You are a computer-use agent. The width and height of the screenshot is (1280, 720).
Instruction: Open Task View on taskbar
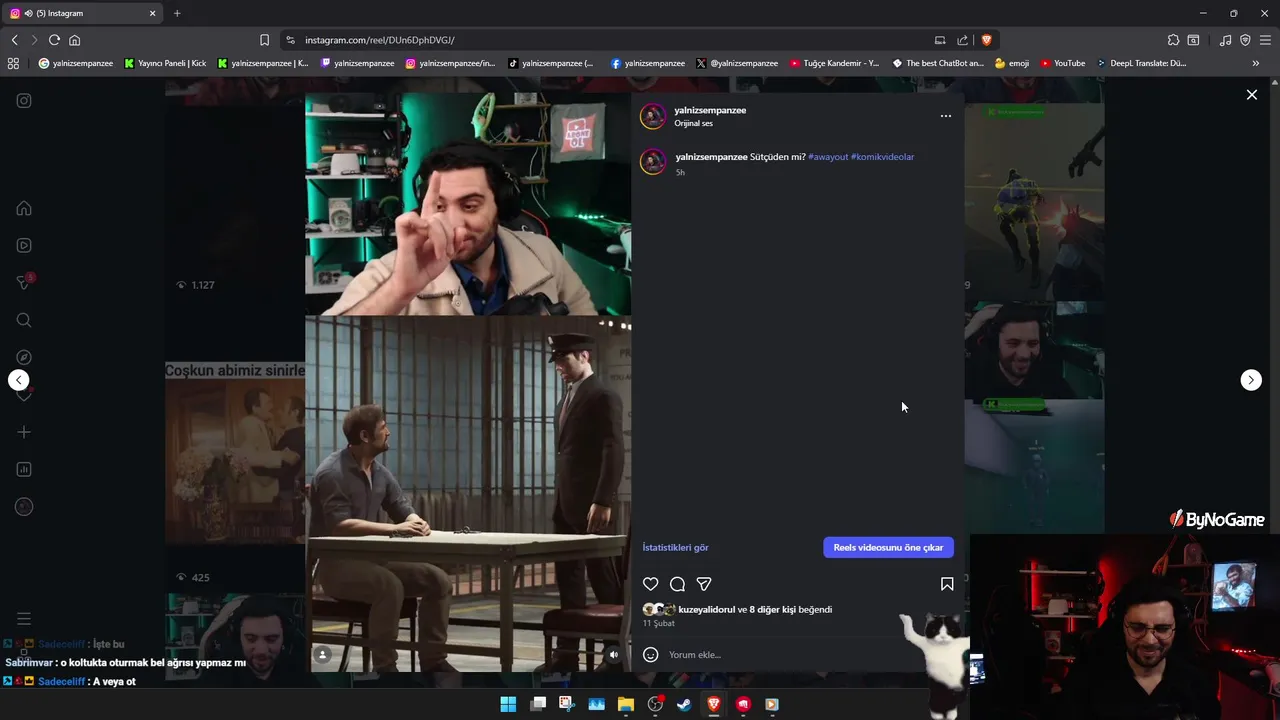538,704
